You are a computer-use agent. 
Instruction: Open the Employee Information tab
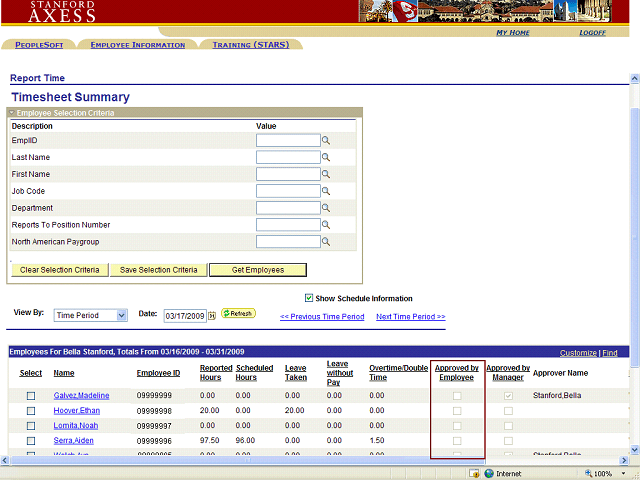(x=137, y=45)
